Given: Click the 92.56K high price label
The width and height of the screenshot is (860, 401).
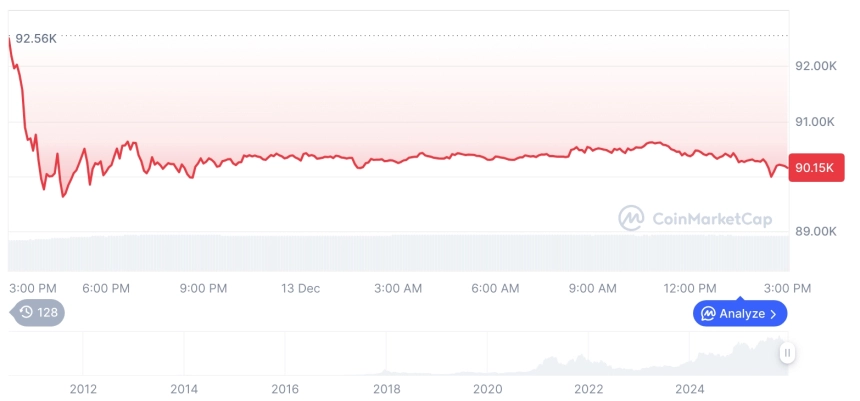Looking at the screenshot, I should 36,38.
